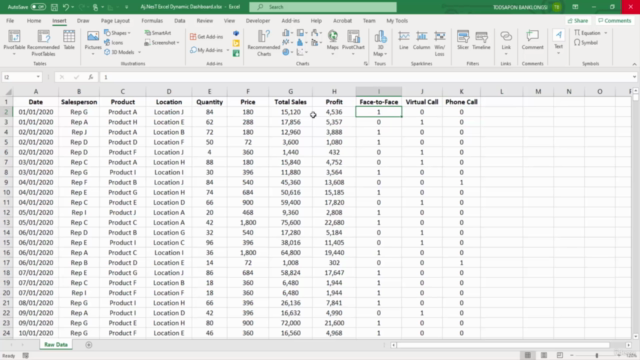The width and height of the screenshot is (640, 360).
Task: Switch to Normal view icon
Action: pyautogui.click(x=528, y=356)
